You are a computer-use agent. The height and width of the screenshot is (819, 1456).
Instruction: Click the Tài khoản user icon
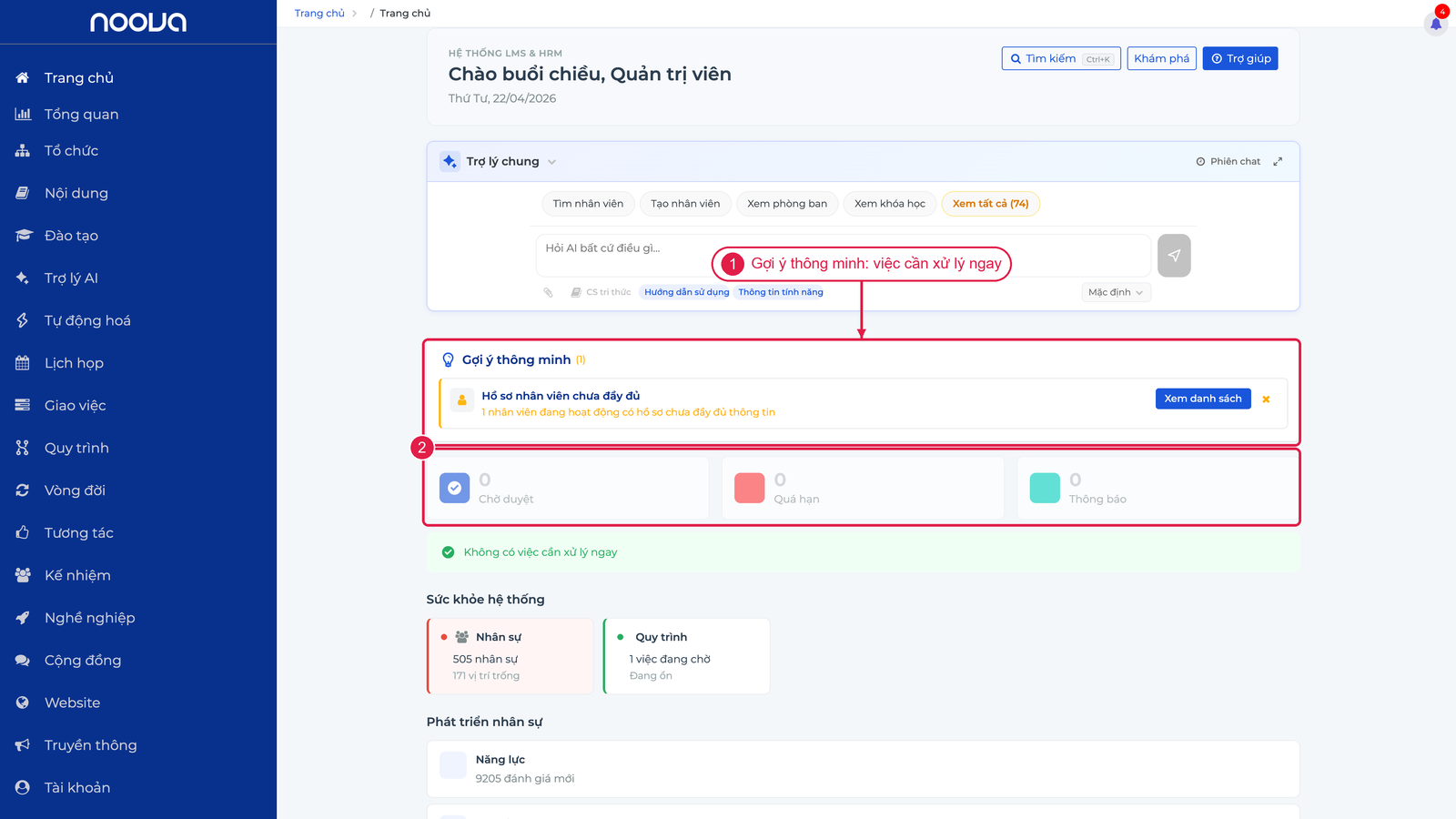[x=23, y=787]
